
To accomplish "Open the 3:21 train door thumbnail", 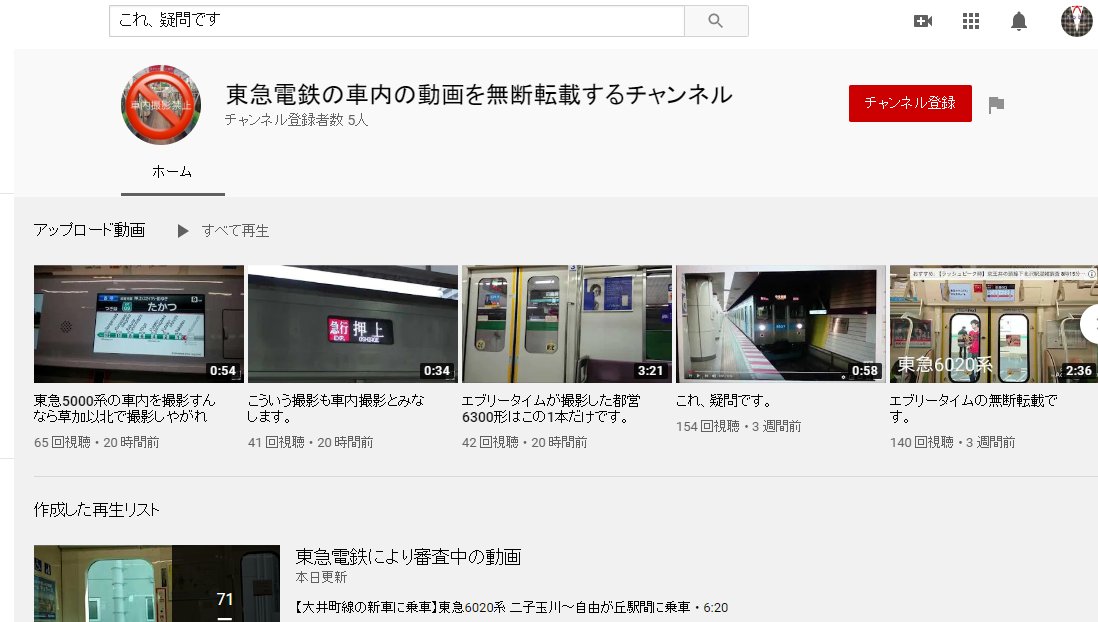I will (x=567, y=324).
